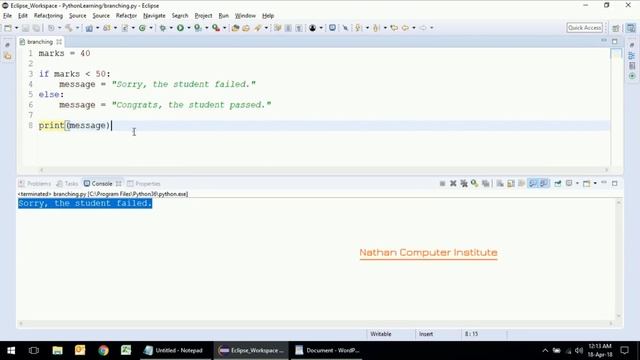Viewport: 640px width, 360px height.
Task: Open File Explorer from the taskbar
Action: pos(57,350)
